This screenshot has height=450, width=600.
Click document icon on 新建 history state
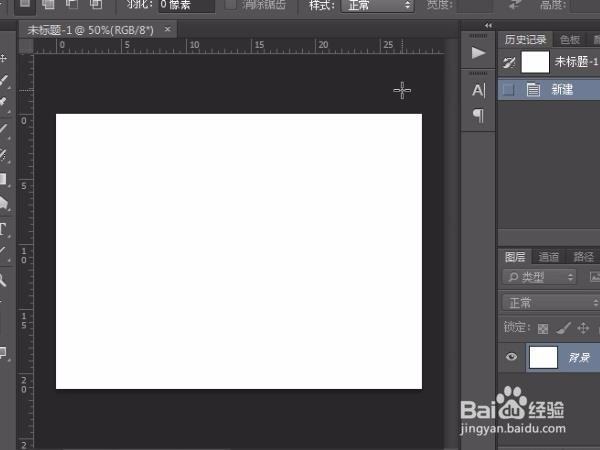click(x=533, y=90)
